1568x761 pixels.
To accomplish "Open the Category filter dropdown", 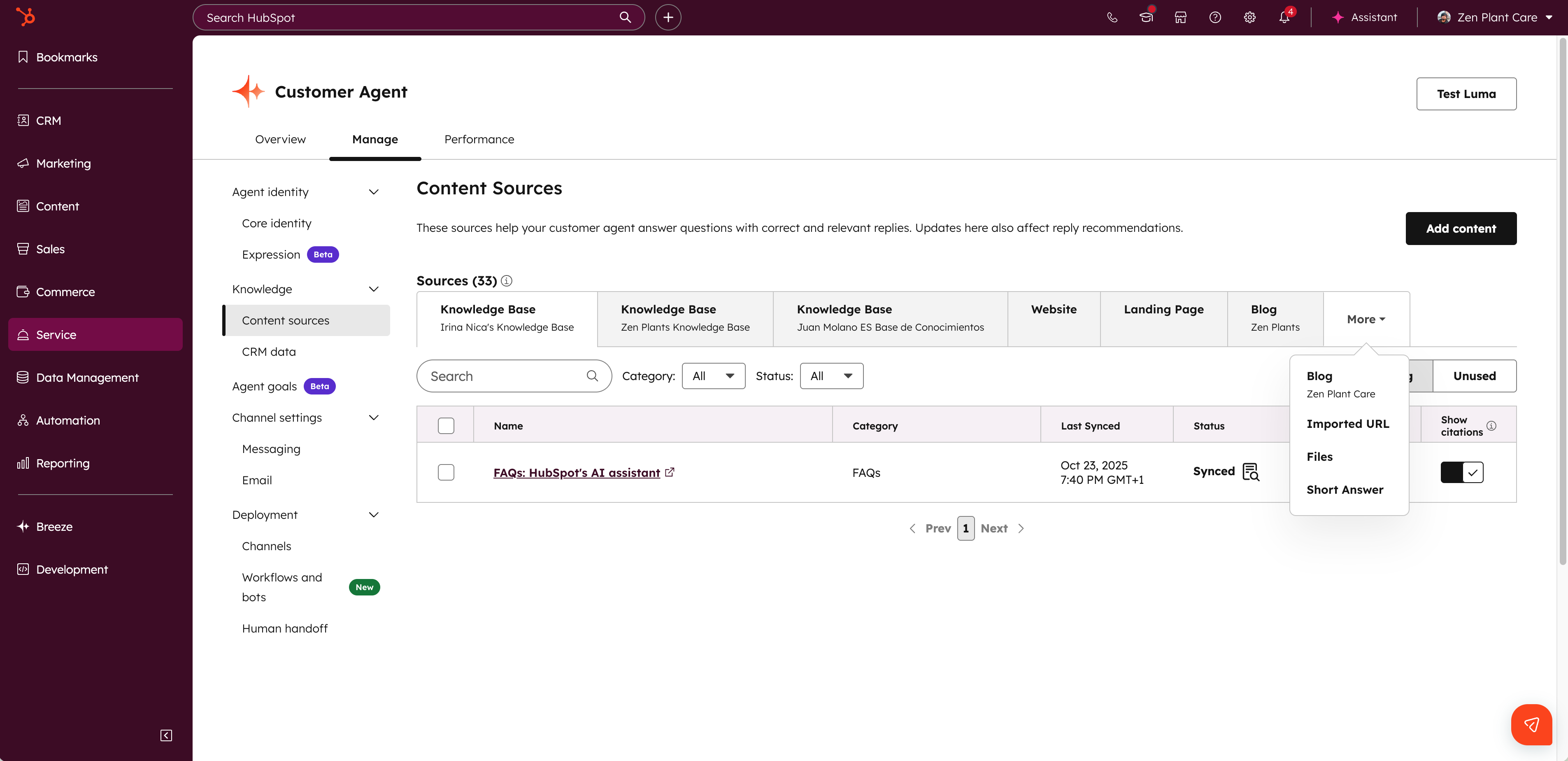I will pyautogui.click(x=713, y=376).
